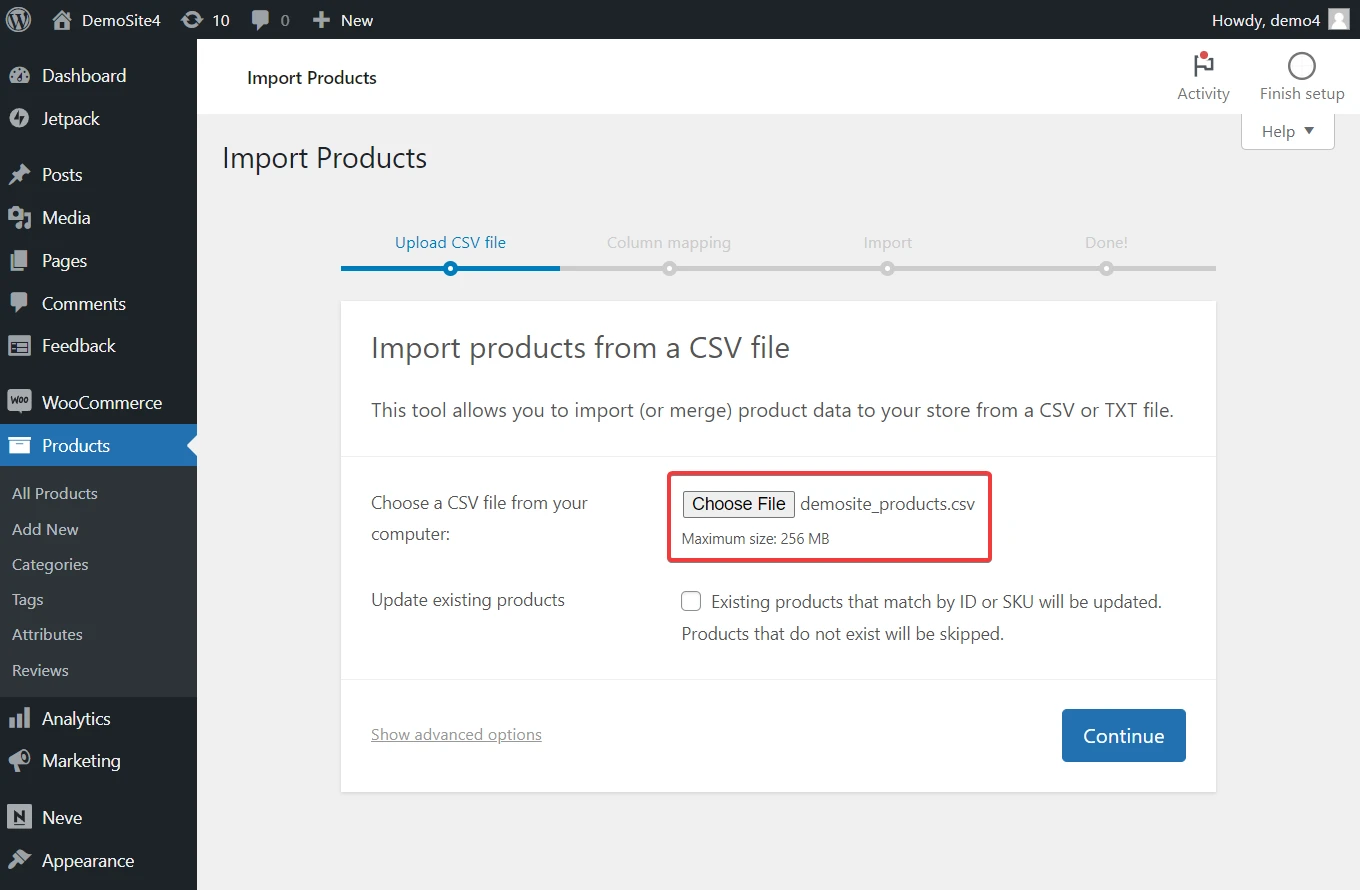The image size is (1360, 890).
Task: Click the Choose File button
Action: [738, 504]
